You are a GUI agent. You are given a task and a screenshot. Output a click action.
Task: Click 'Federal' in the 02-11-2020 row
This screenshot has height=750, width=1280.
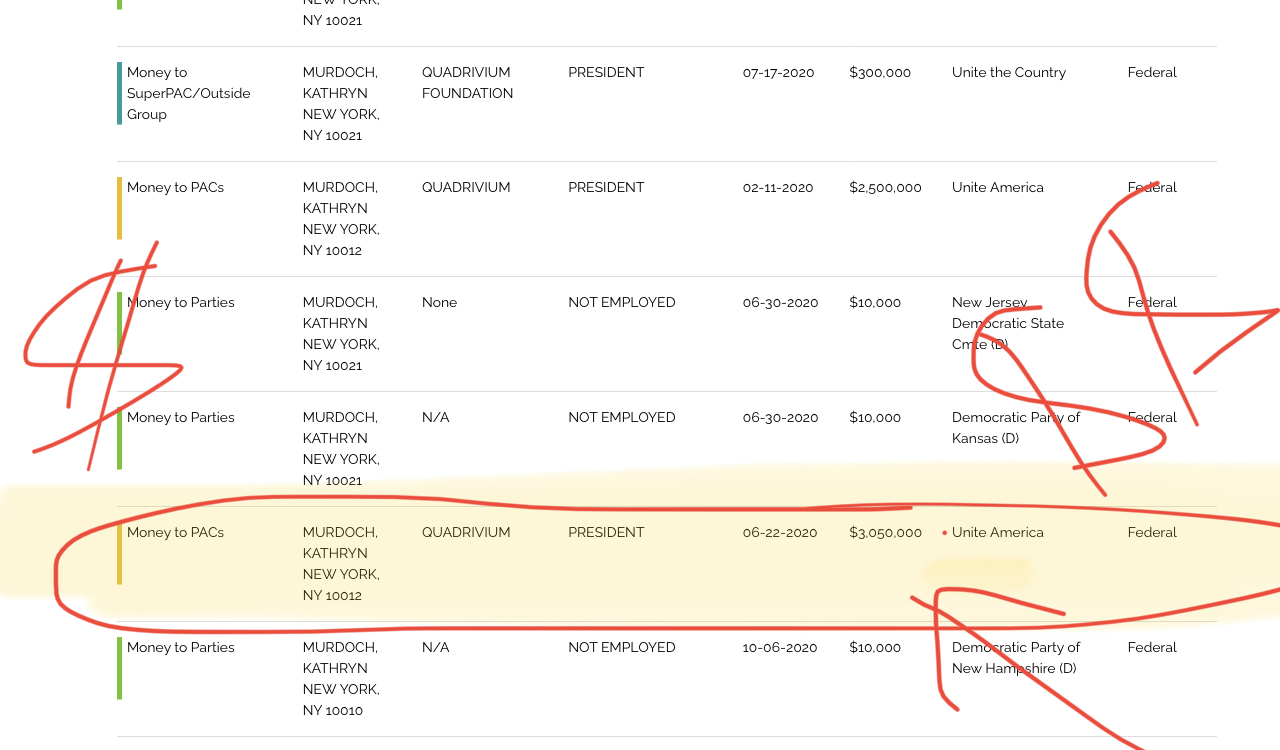pos(1152,187)
